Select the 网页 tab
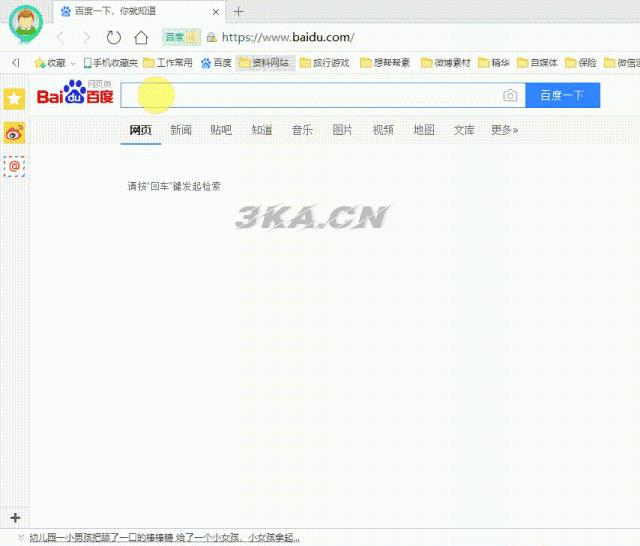 (140, 130)
